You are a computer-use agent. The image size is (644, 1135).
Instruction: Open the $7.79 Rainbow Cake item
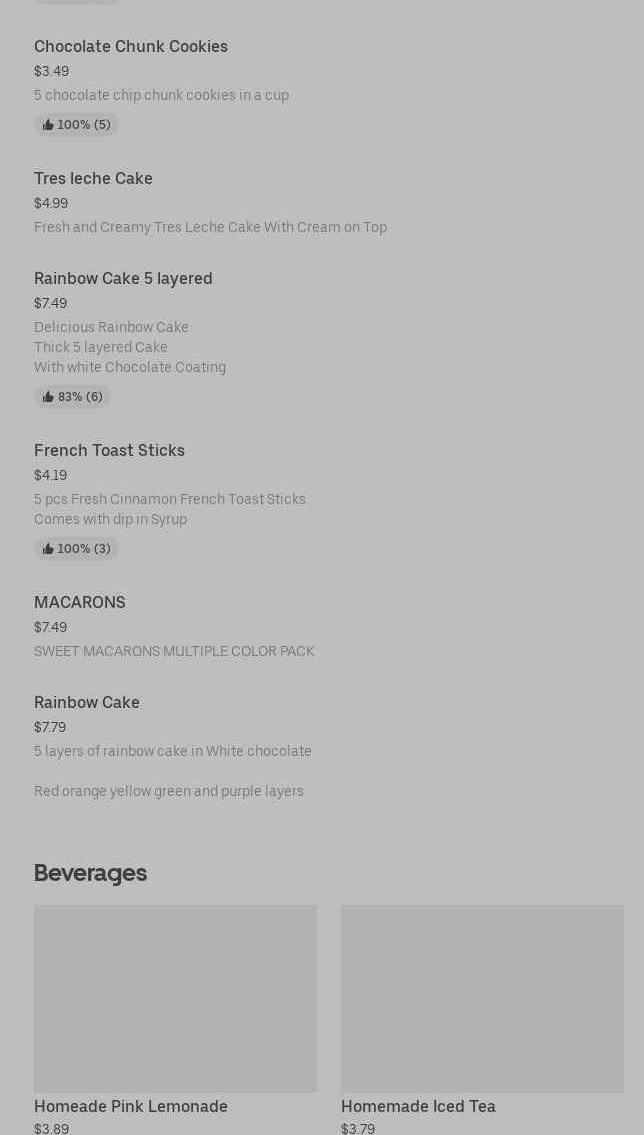[87, 702]
